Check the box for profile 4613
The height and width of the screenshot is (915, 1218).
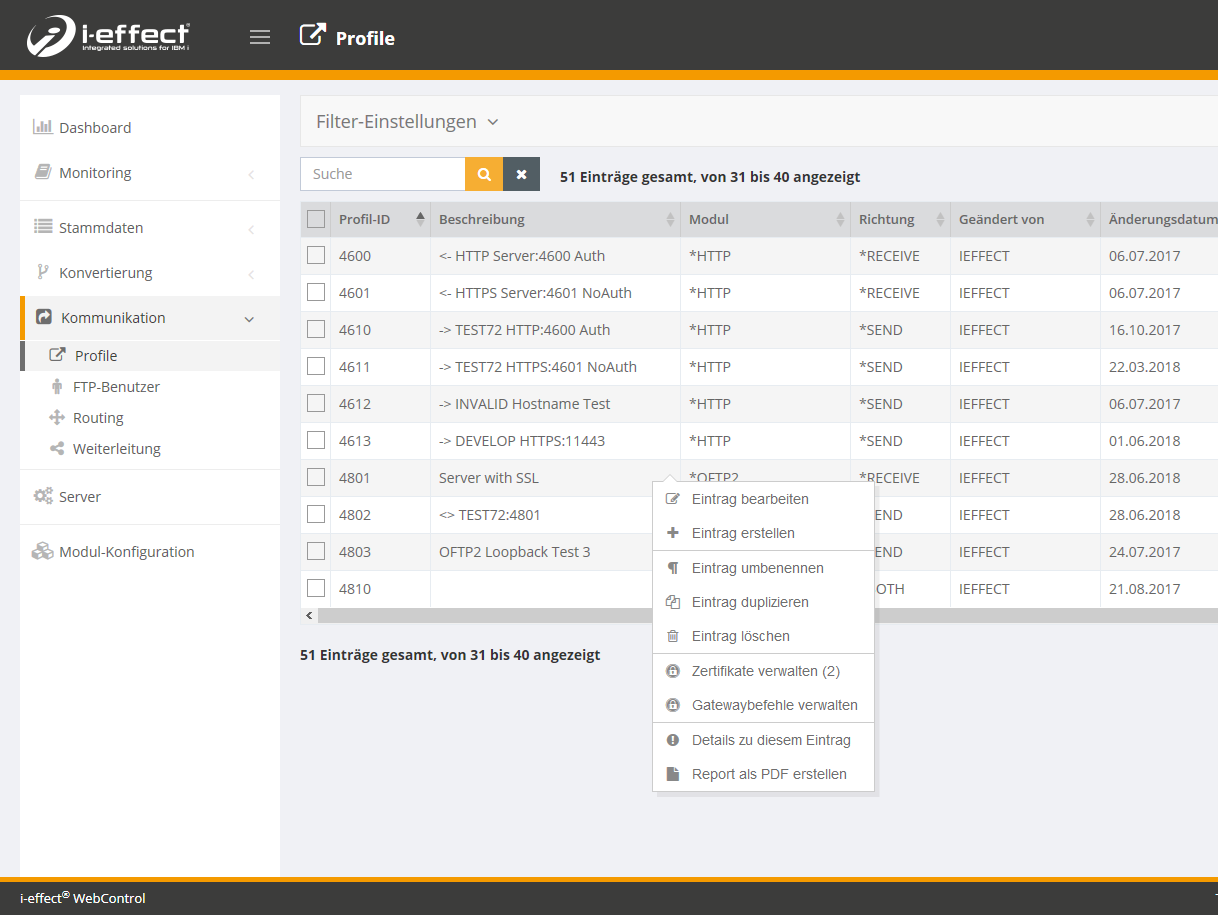(x=316, y=441)
